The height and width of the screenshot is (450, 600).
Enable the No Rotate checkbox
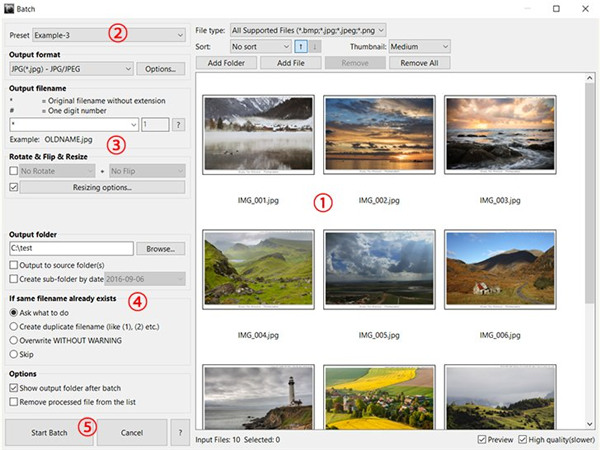pos(13,171)
